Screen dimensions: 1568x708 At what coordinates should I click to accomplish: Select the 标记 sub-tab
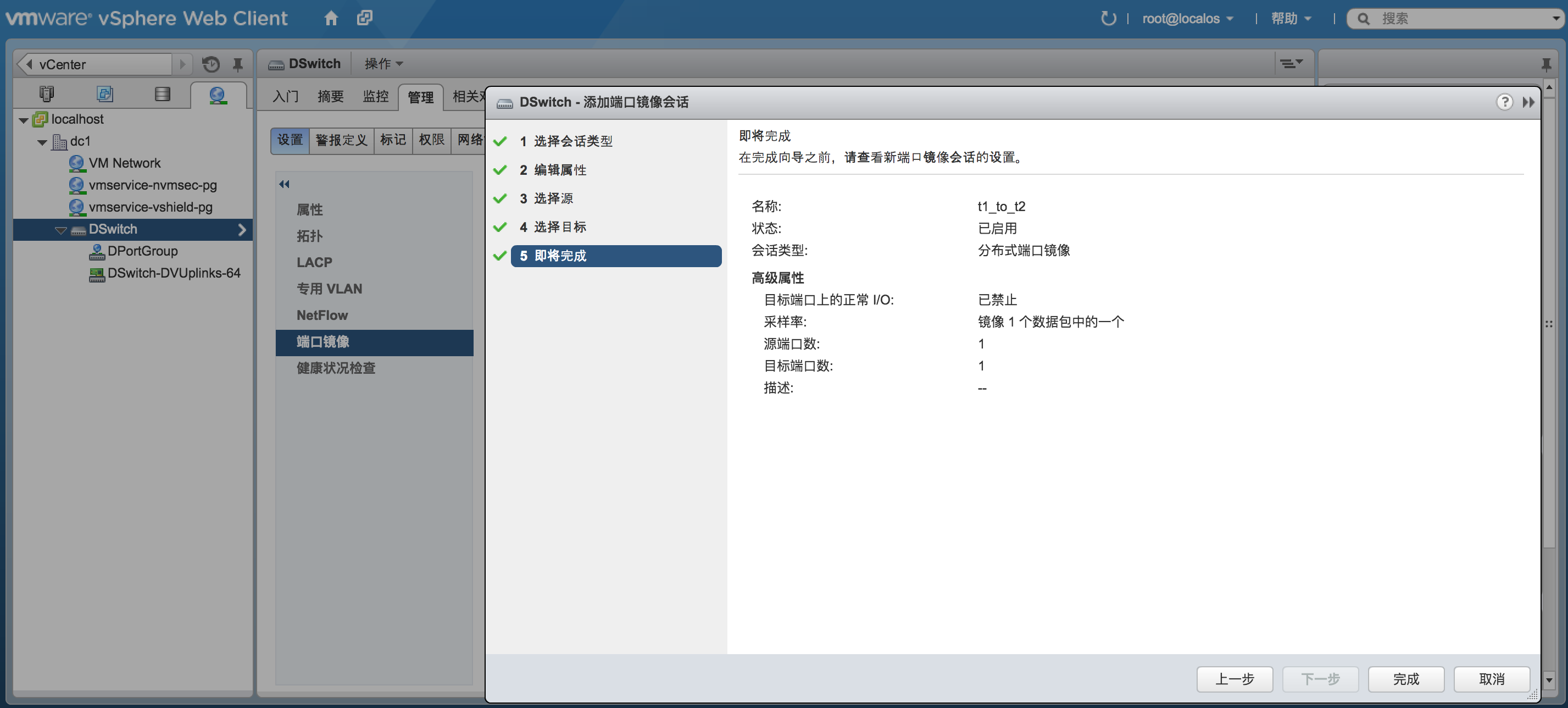tap(393, 141)
